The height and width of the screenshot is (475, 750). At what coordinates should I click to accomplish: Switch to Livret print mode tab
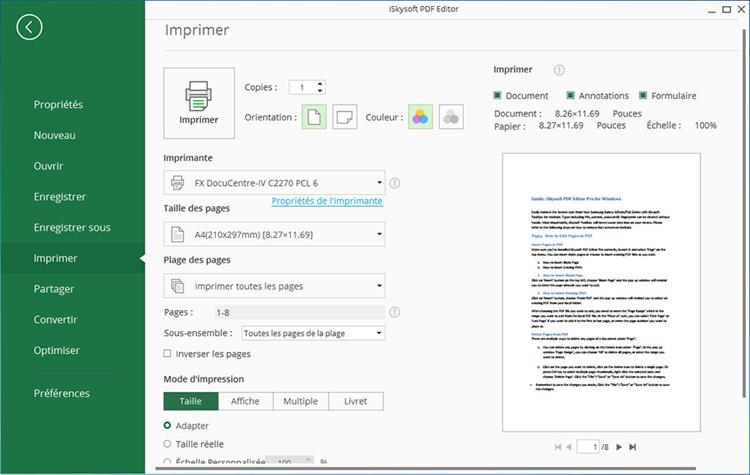coord(356,401)
